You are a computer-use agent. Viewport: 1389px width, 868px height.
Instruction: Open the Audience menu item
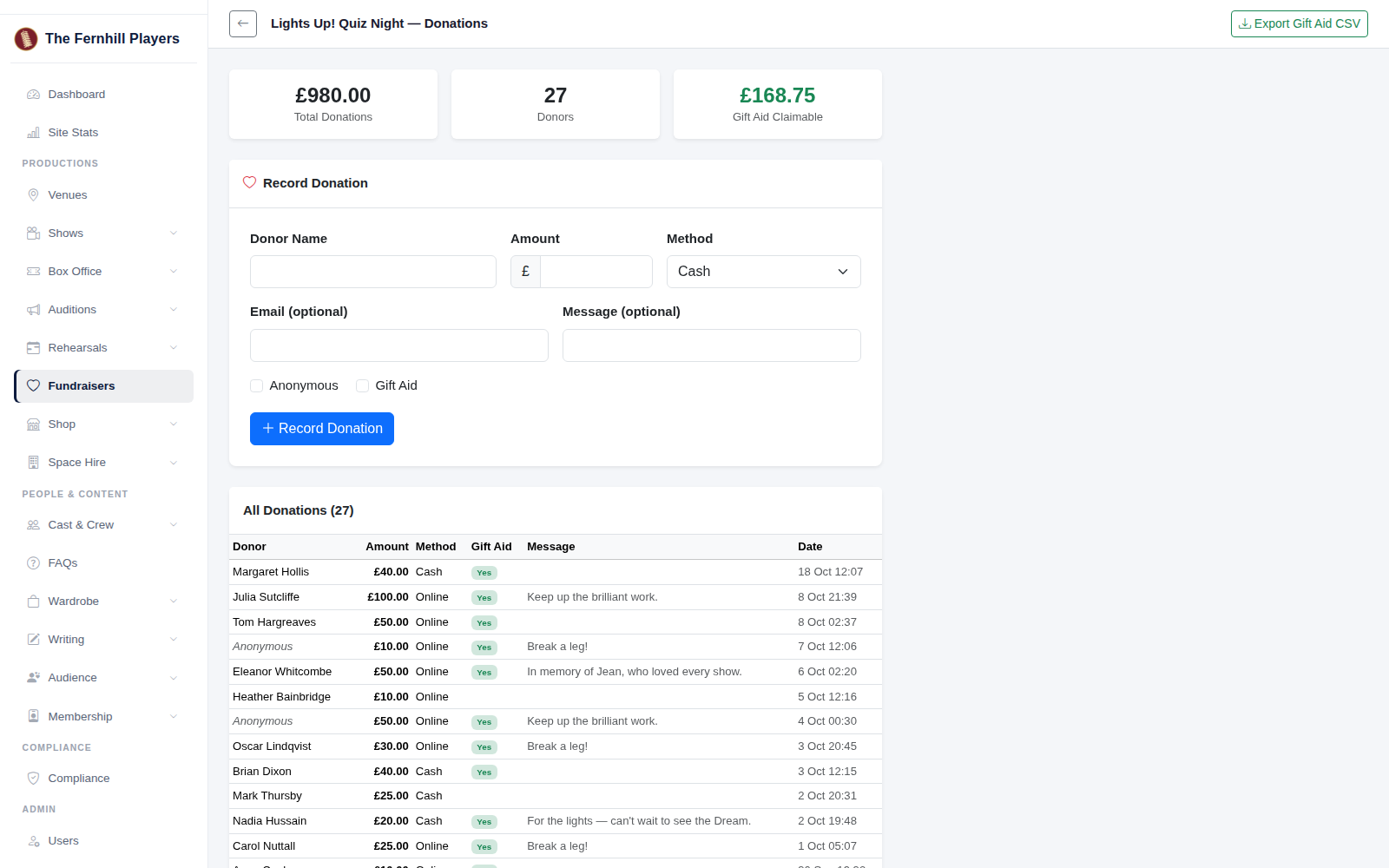(x=103, y=678)
